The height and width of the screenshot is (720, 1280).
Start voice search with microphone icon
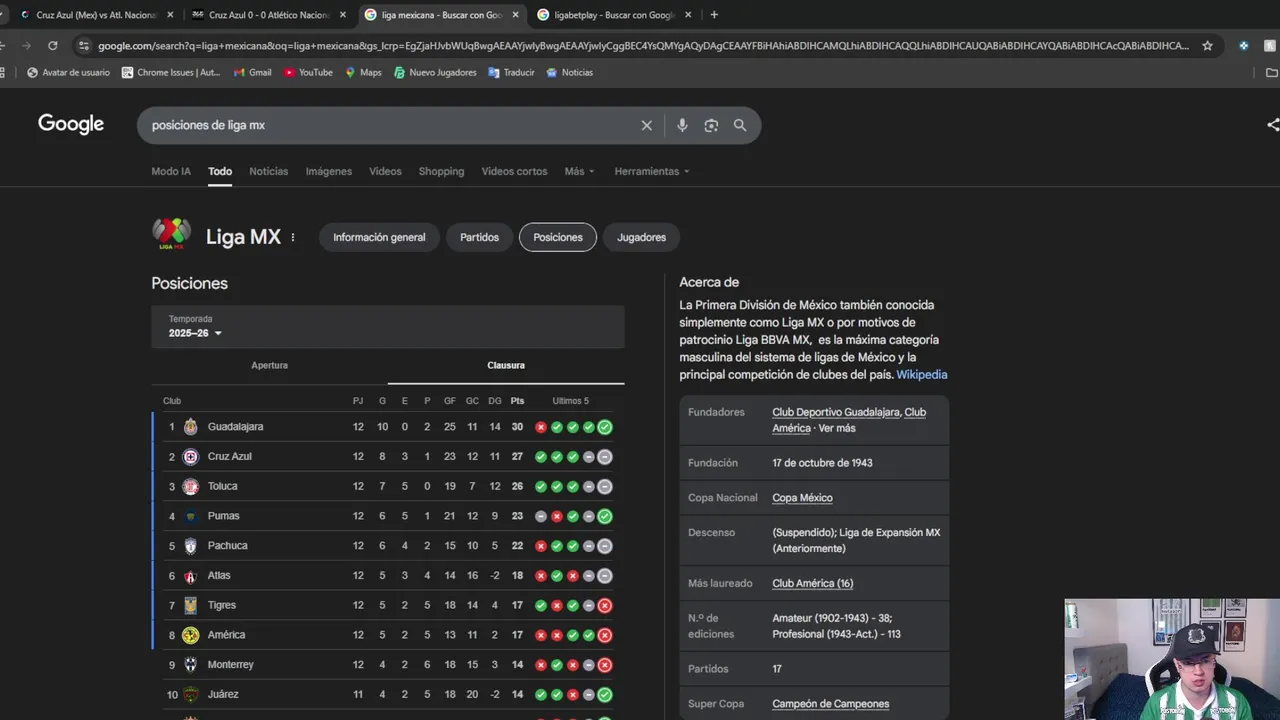pos(682,125)
